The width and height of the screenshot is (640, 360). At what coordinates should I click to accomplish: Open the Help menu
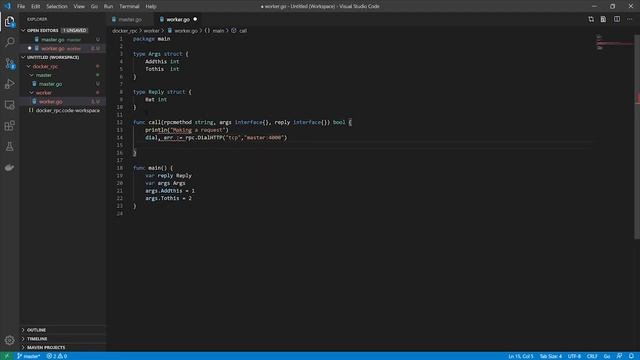[x=151, y=6]
